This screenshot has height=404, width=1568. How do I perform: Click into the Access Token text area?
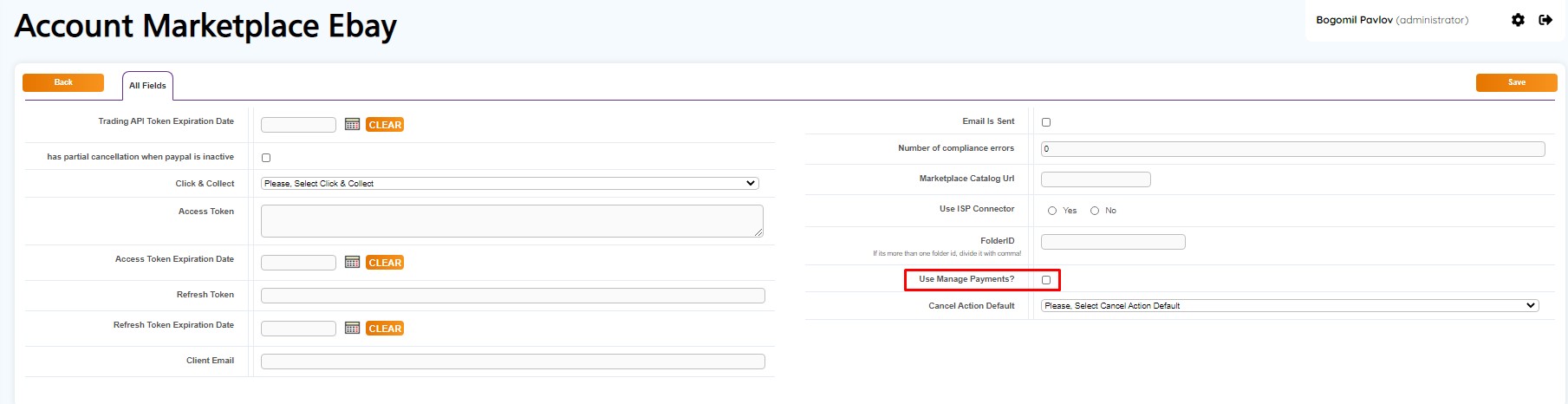512,221
